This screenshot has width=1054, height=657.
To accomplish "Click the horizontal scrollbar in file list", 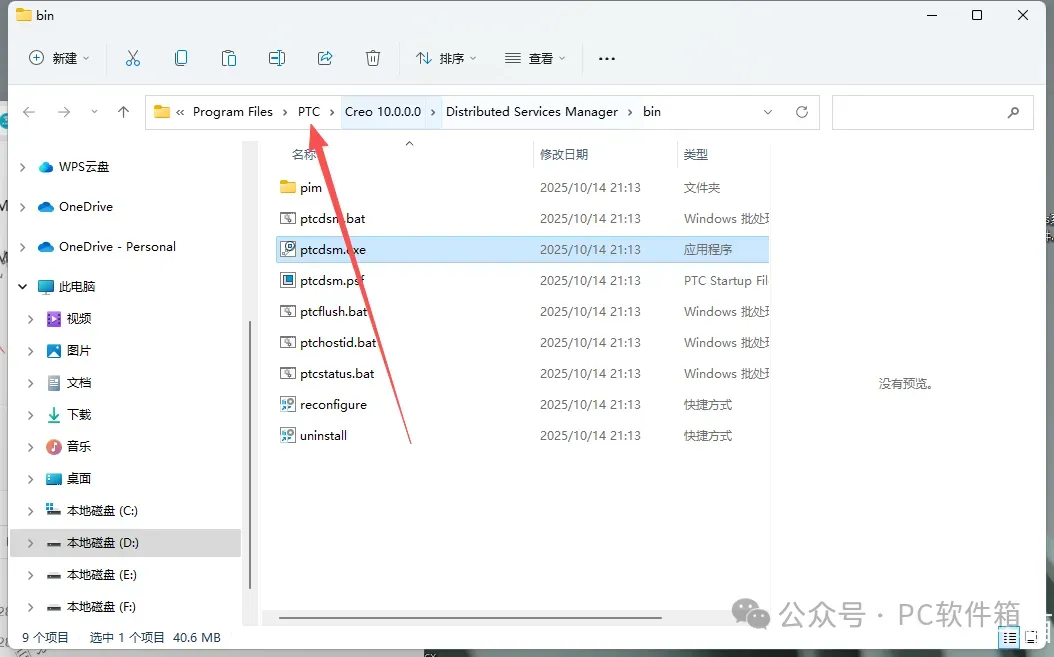I will point(470,617).
